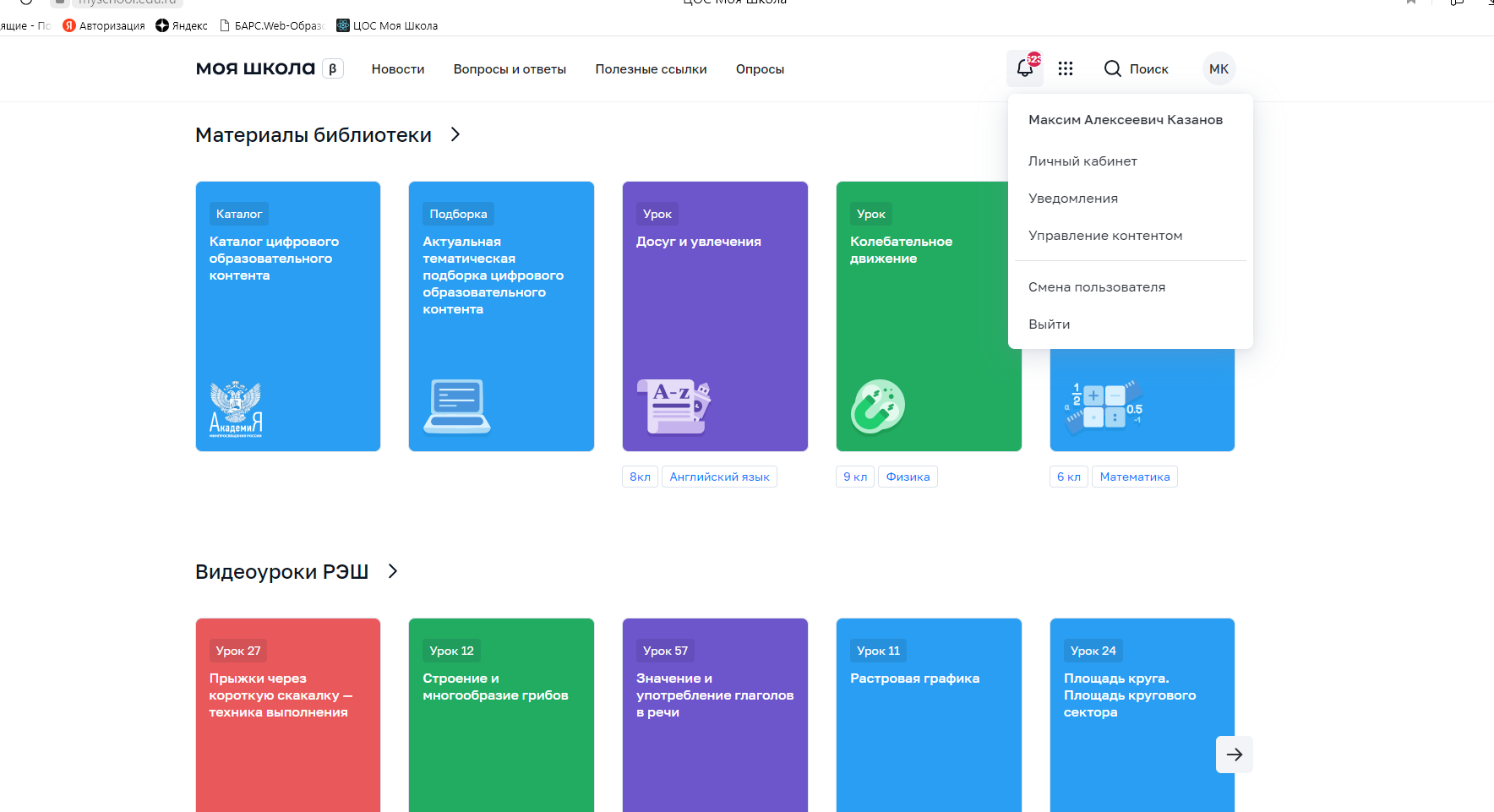Screen dimensions: 1494x812
Task: Click the Урок label on Колебательное движение card
Action: coord(871,214)
